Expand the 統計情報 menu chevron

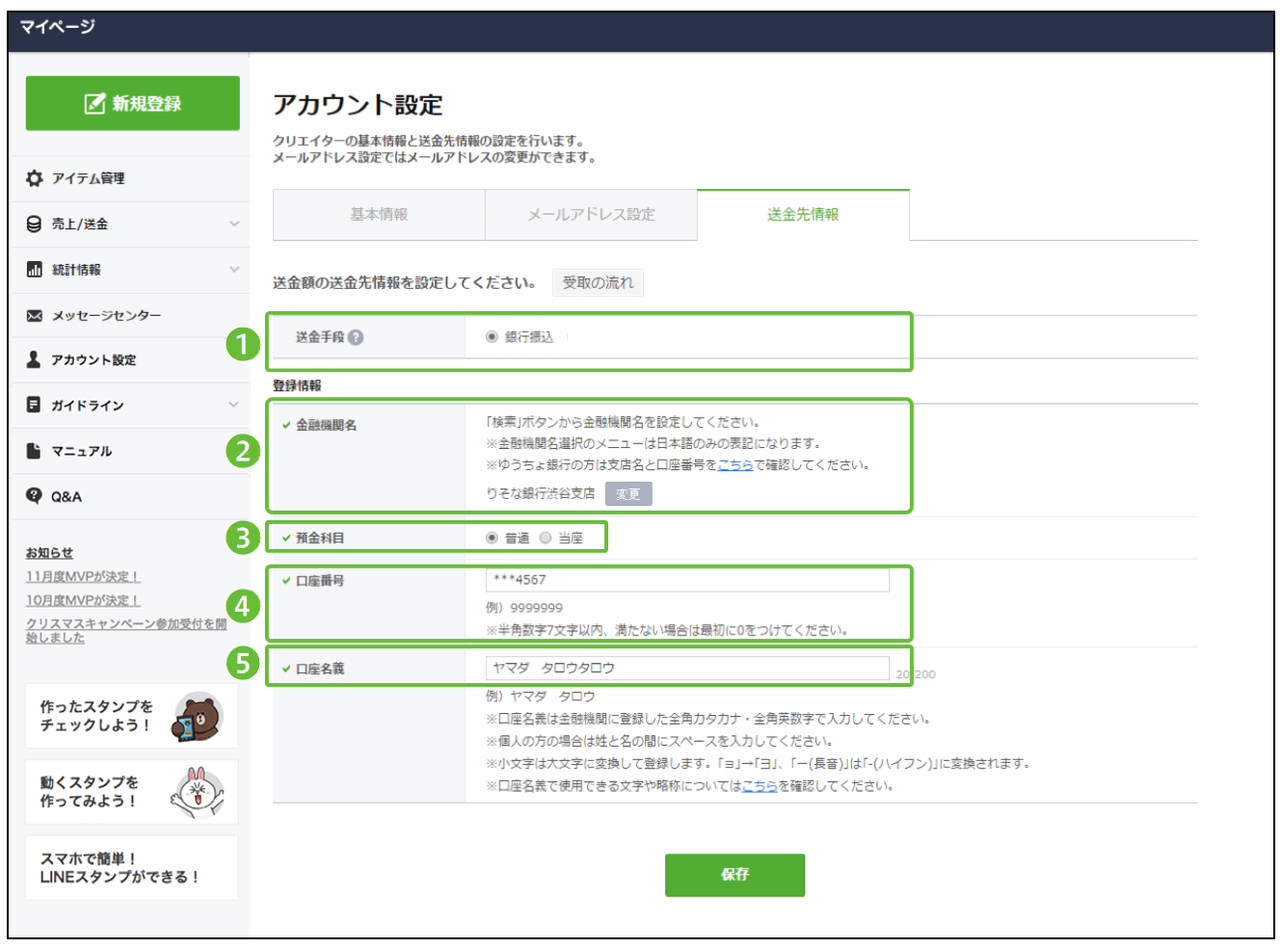click(x=235, y=268)
